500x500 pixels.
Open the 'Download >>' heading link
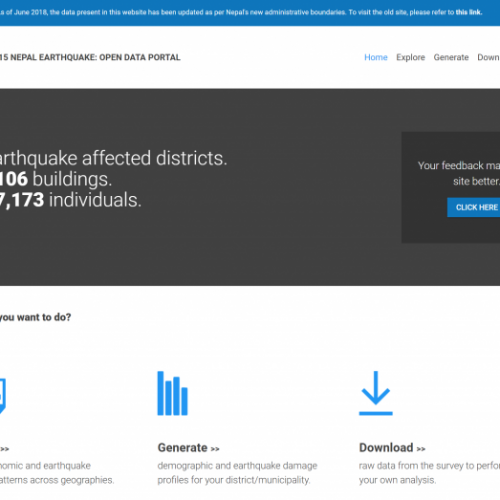pos(392,448)
